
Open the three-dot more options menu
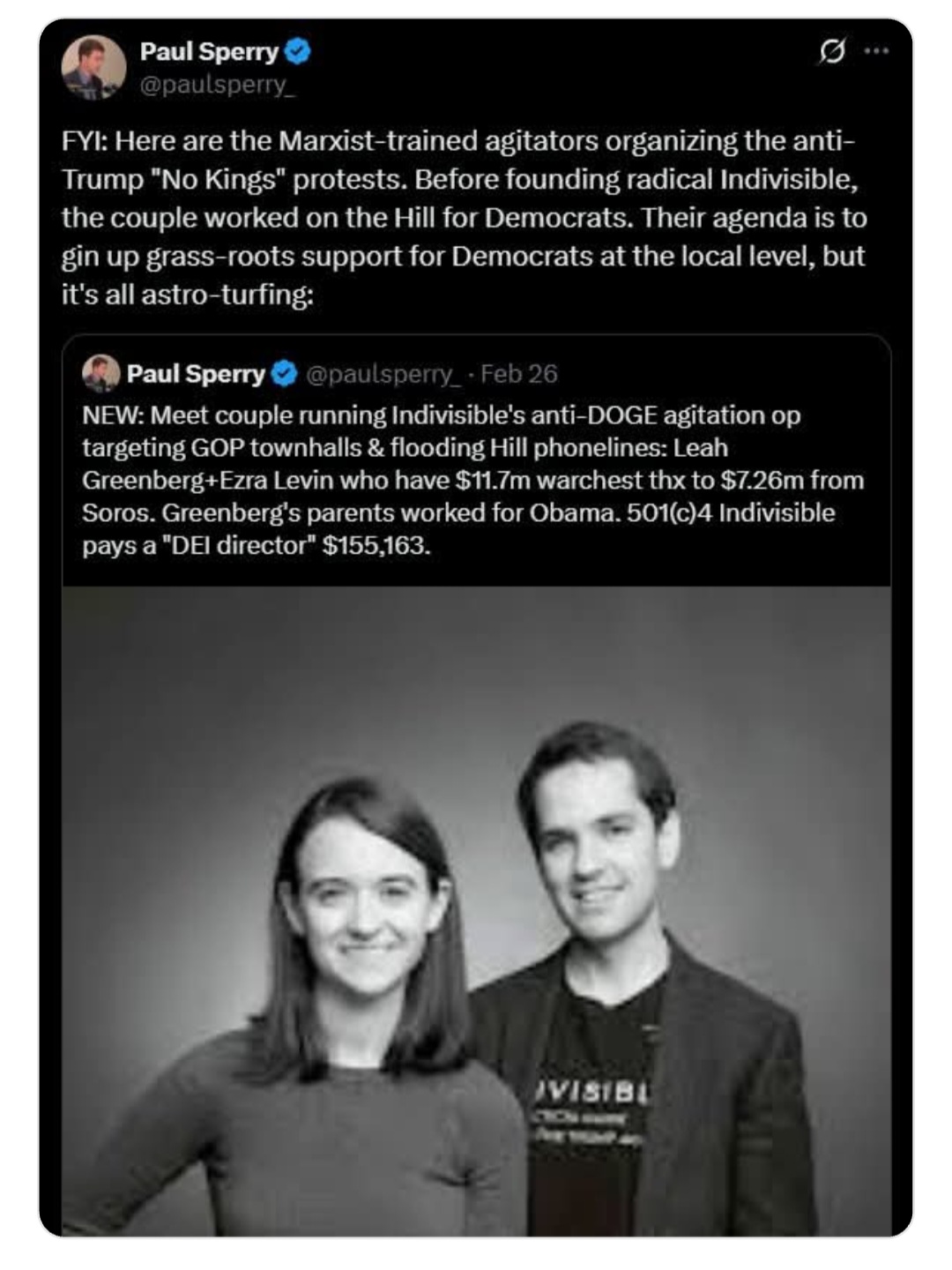tap(876, 51)
